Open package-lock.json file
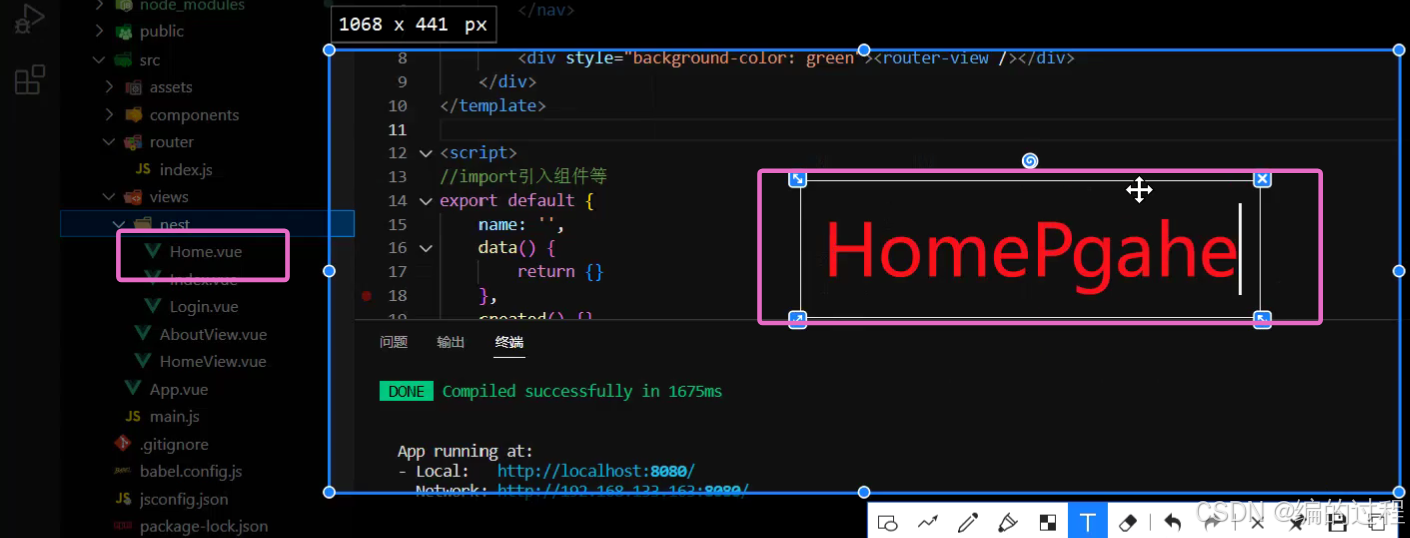Viewport: 1410px width, 538px height. tap(204, 526)
